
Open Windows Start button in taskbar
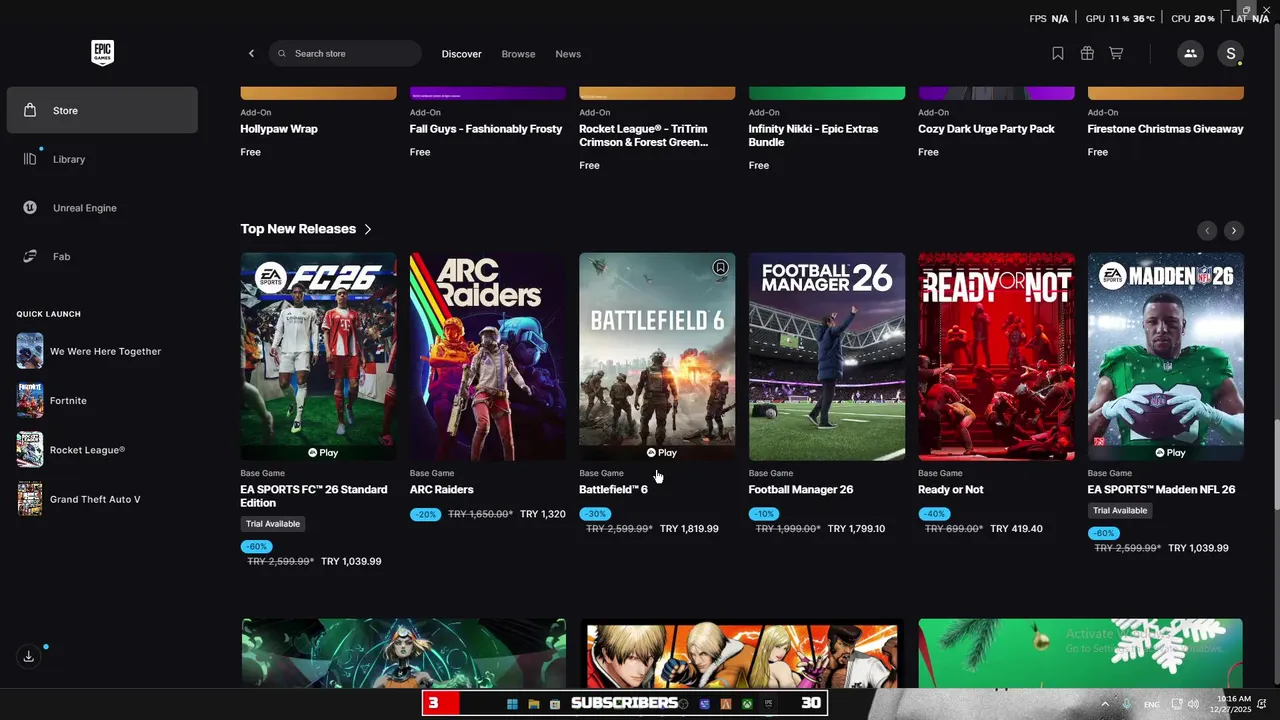512,704
